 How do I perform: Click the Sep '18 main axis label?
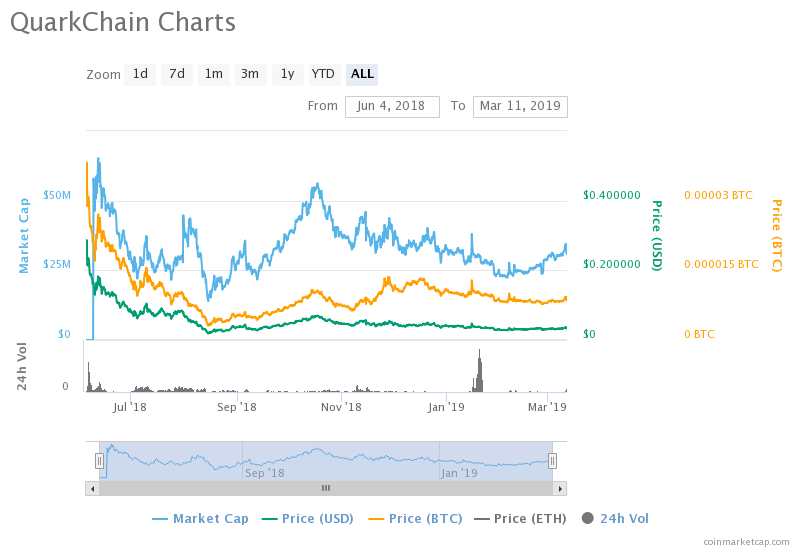point(237,407)
